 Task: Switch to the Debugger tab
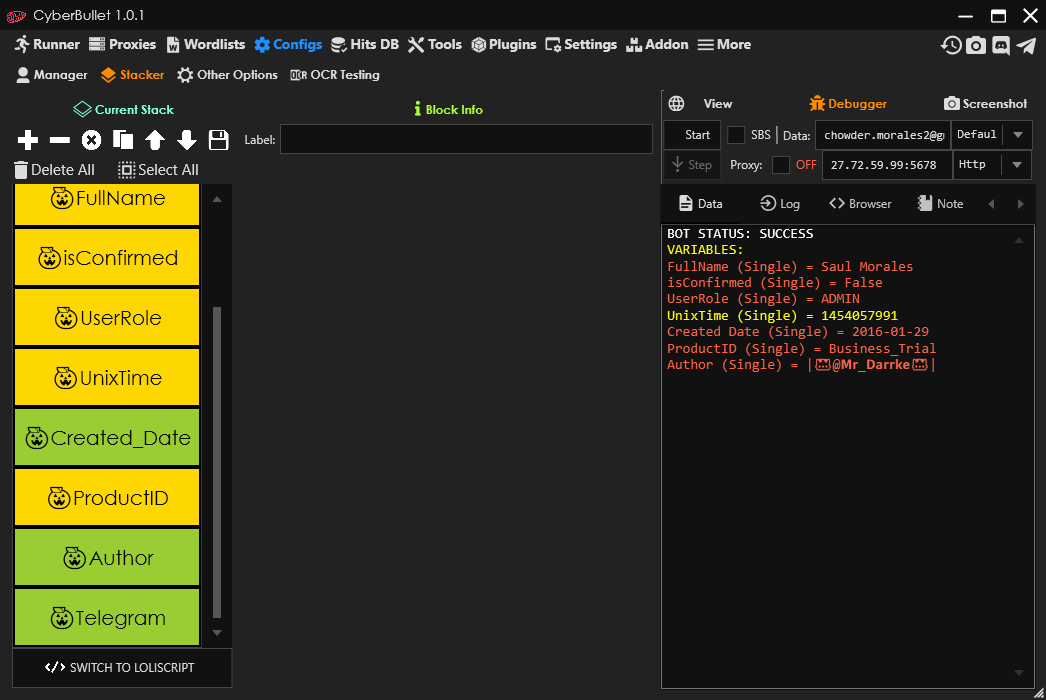(848, 103)
